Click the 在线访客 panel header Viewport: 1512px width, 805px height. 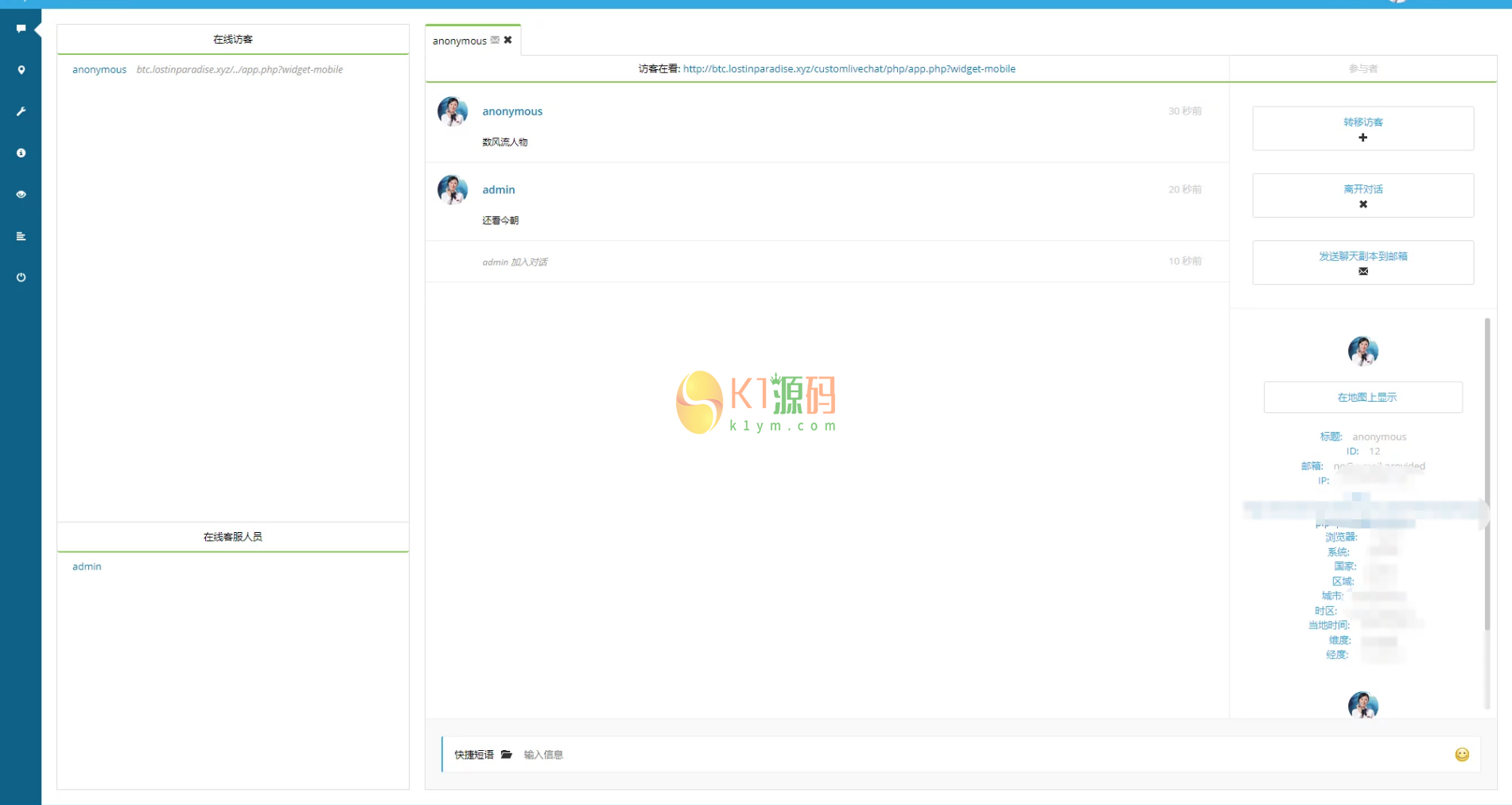233,39
